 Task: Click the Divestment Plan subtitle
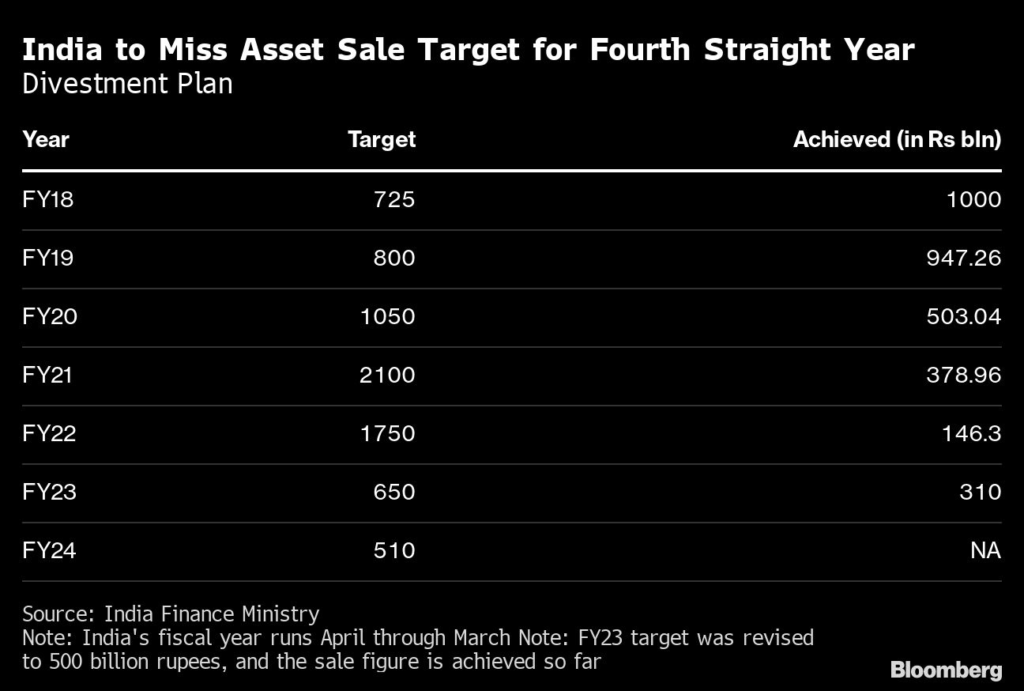[x=127, y=84]
